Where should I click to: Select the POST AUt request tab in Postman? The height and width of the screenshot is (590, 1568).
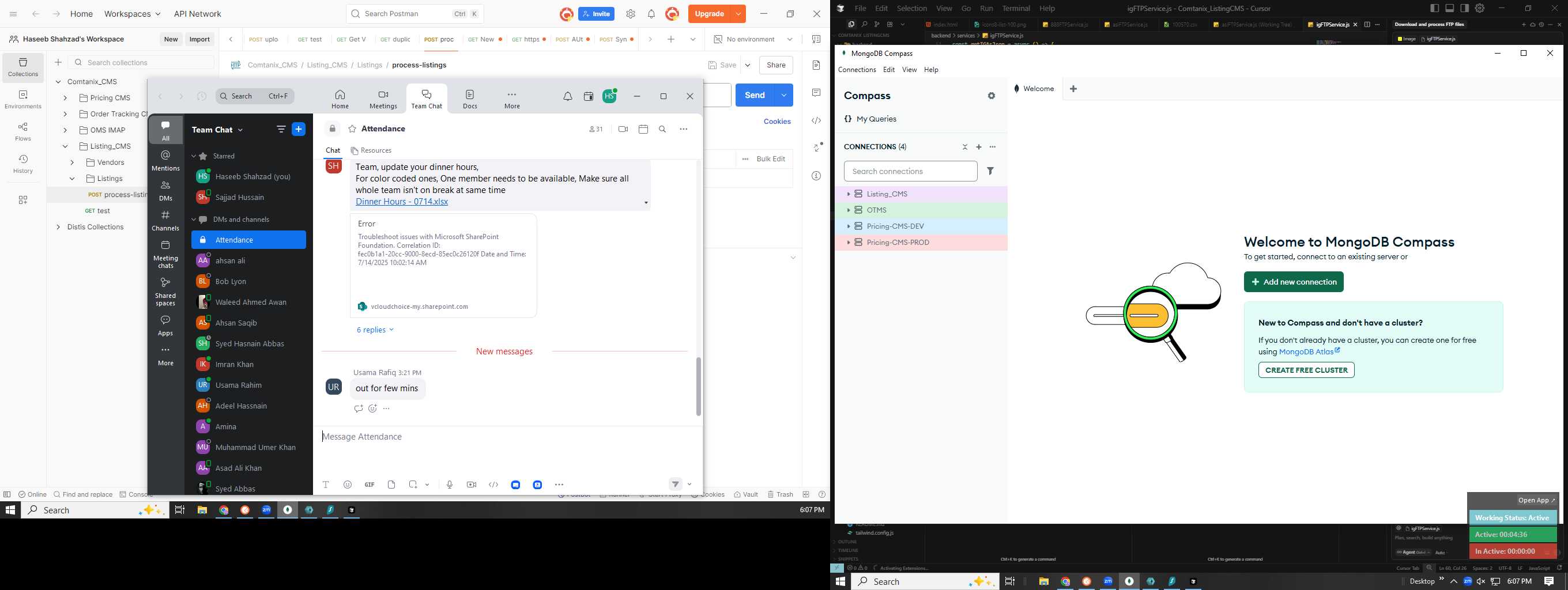pos(573,40)
